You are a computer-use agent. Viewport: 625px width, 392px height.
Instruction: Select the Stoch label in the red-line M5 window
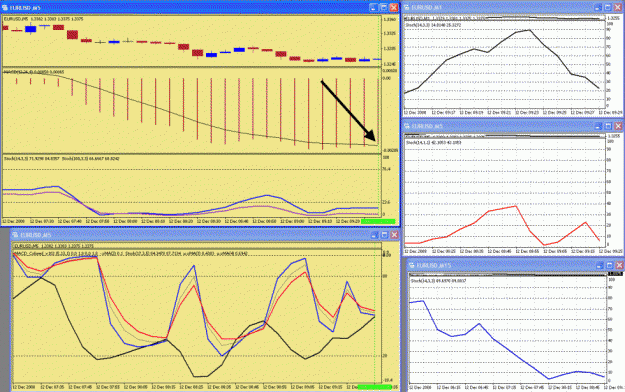(x=433, y=142)
